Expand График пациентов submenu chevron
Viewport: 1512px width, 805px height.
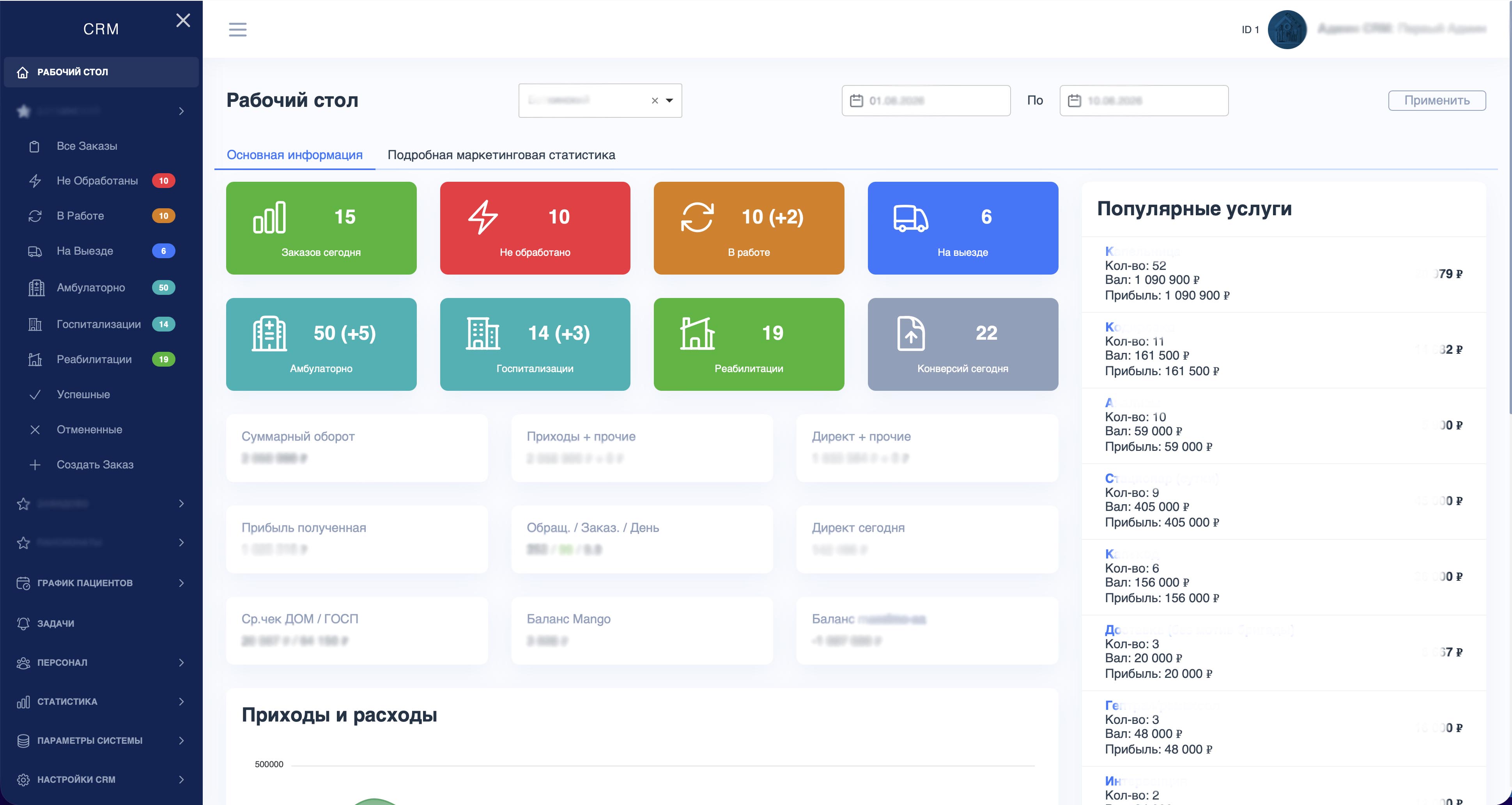click(x=181, y=583)
